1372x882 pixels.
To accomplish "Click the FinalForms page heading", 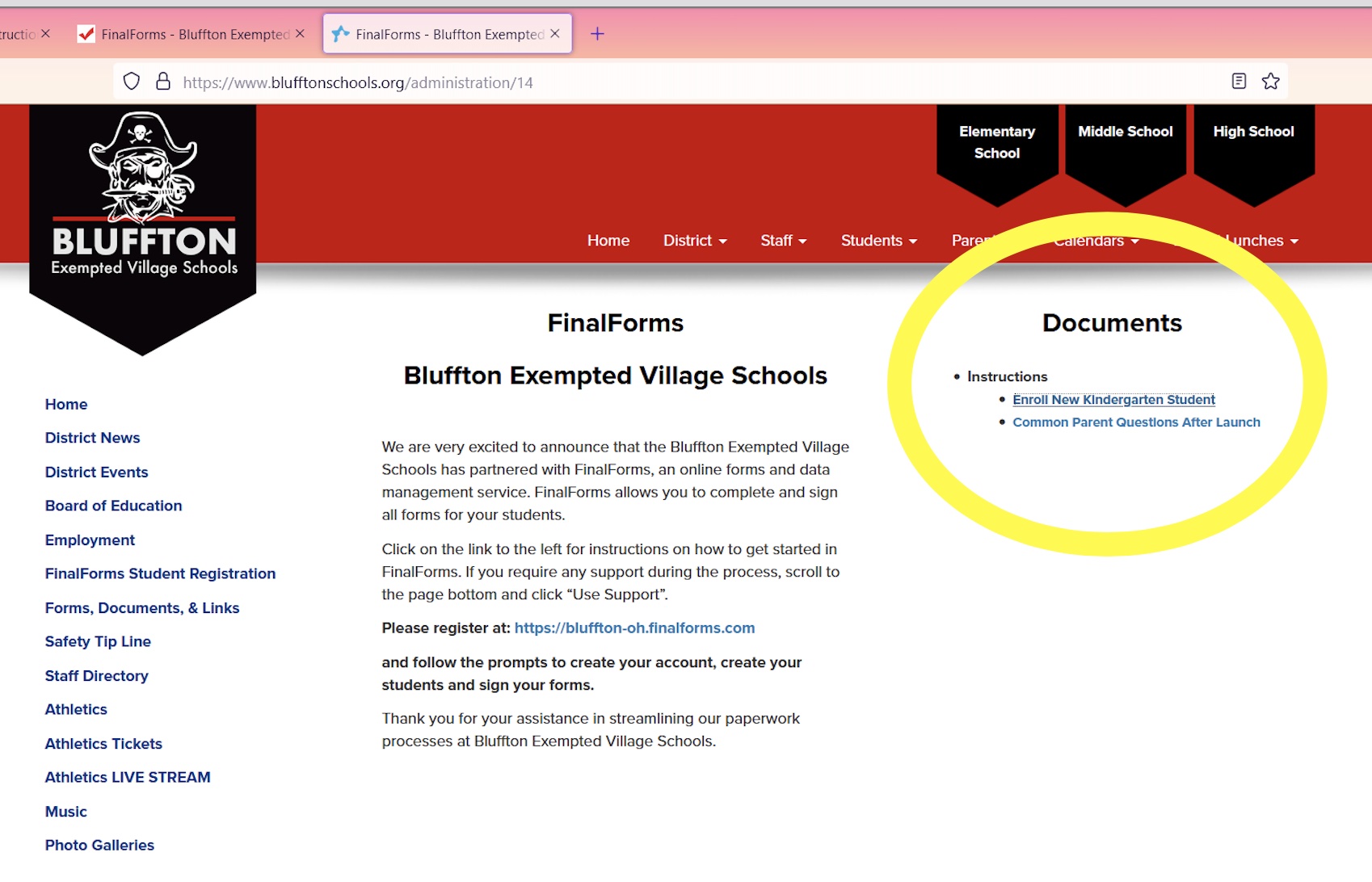I will coord(616,323).
